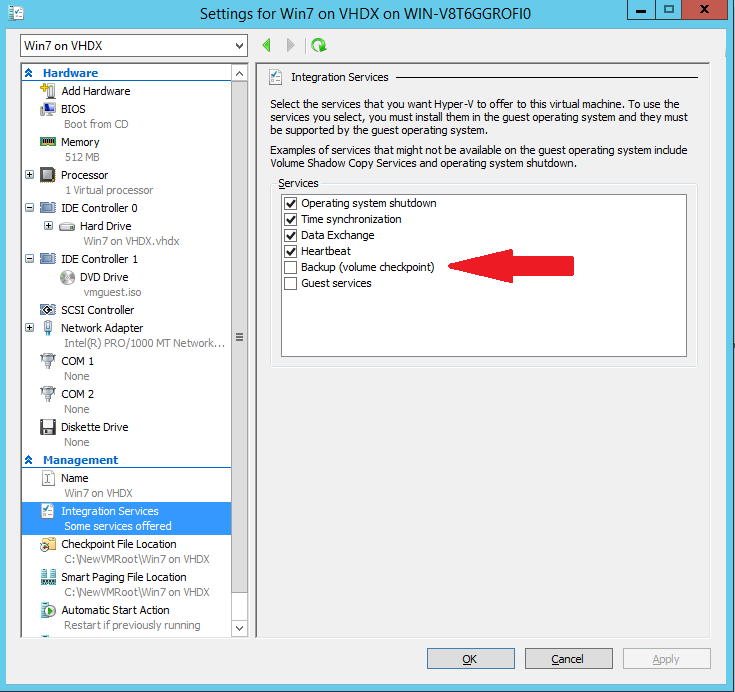Click the Name item icon

click(x=48, y=478)
